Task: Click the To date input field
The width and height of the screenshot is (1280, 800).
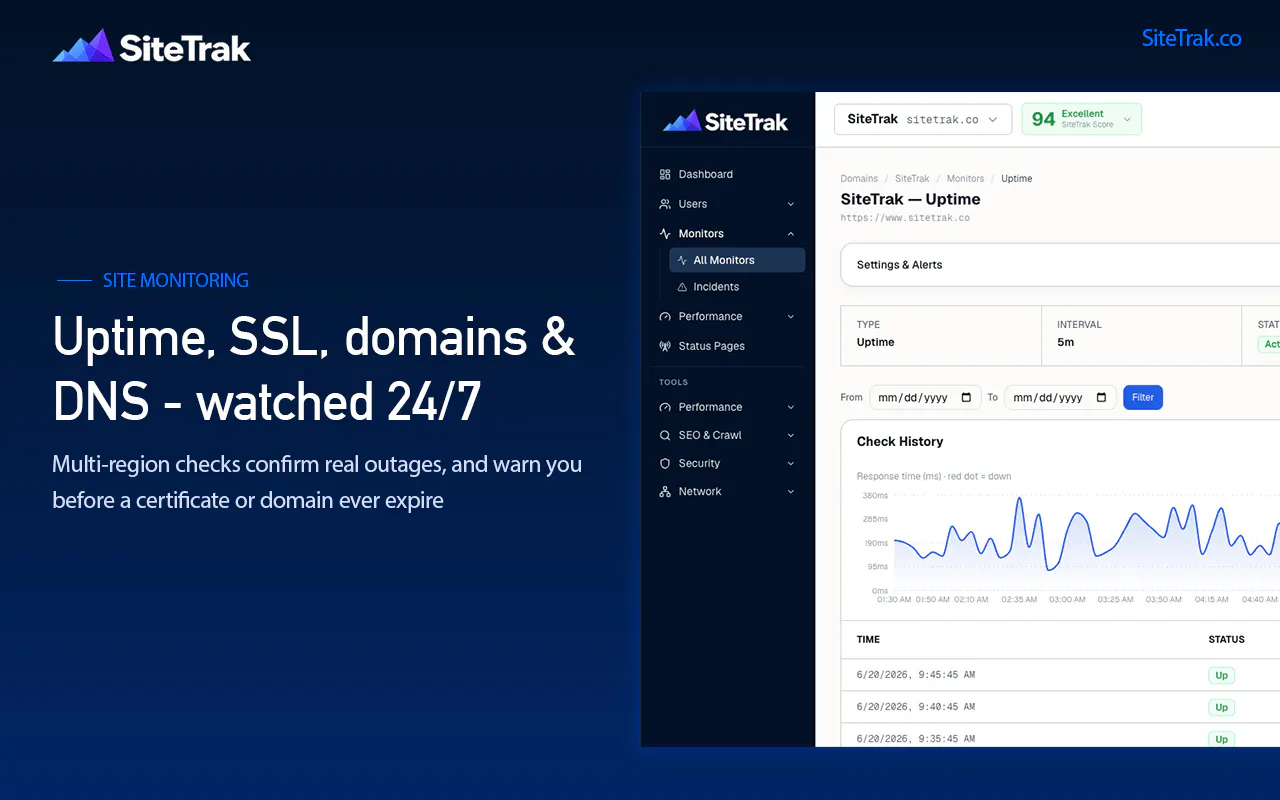Action: pos(1060,398)
